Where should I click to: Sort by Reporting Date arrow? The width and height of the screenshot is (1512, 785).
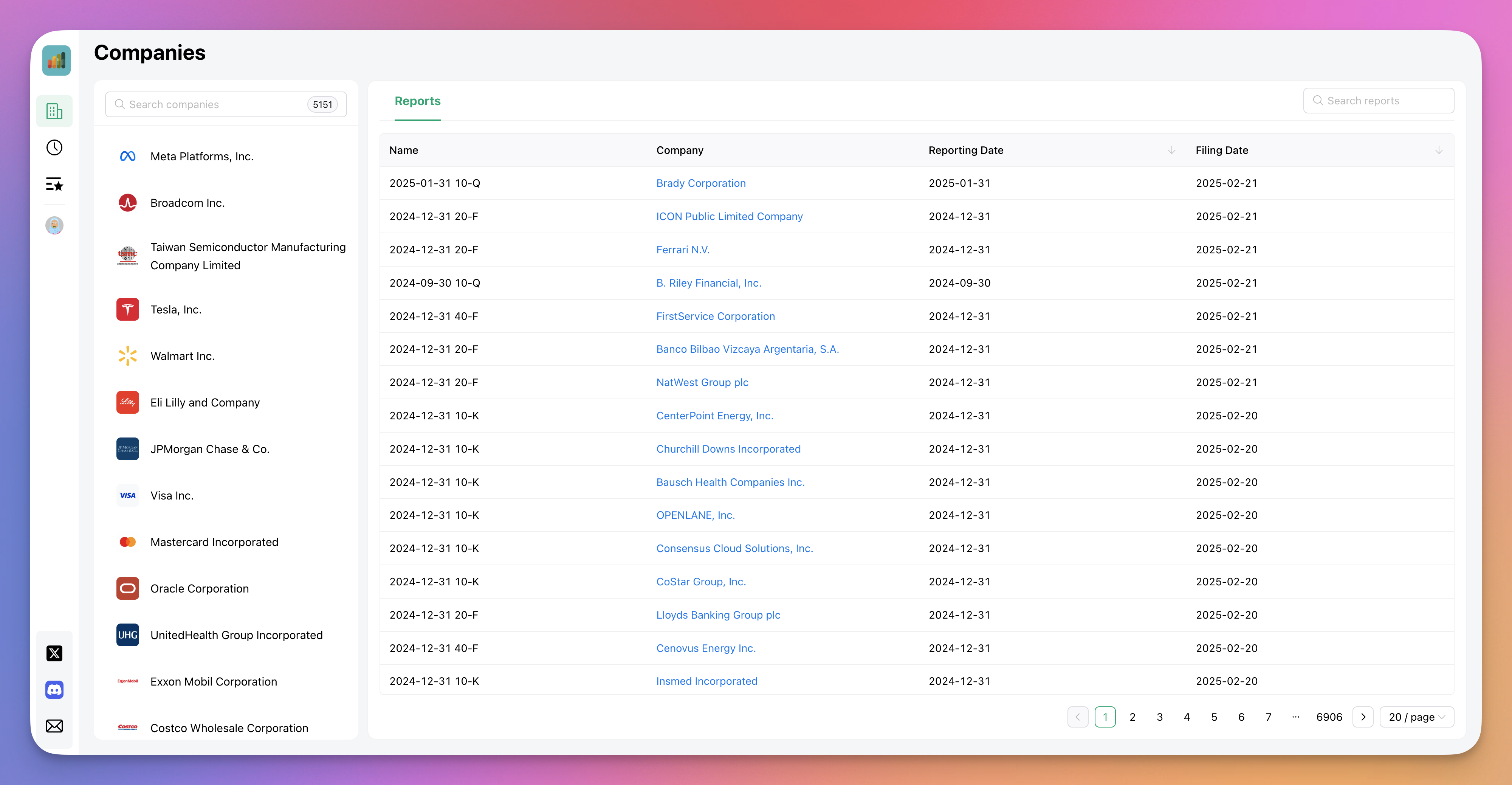coord(1171,150)
